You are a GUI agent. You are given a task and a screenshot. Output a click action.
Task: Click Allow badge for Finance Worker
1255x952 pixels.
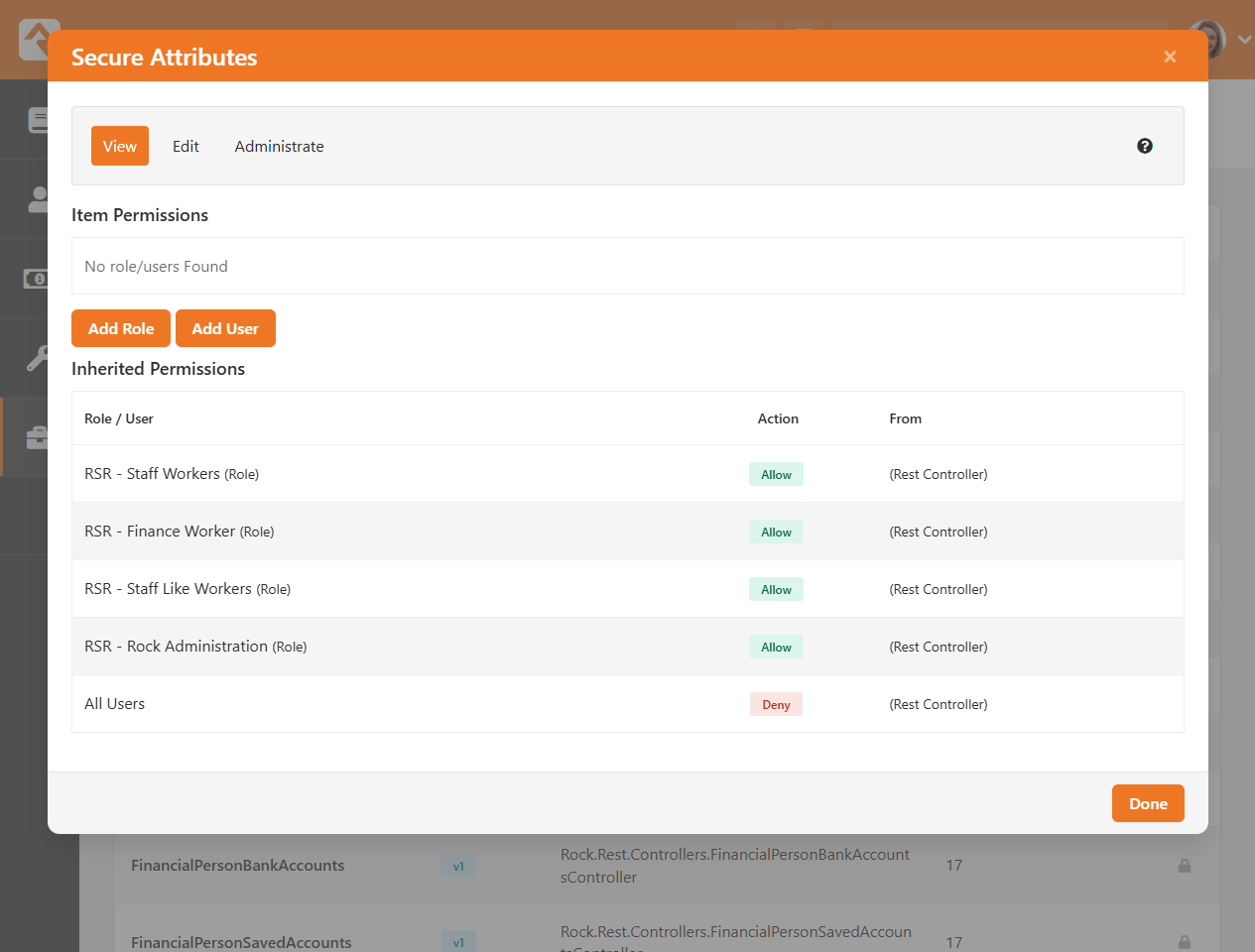click(776, 532)
